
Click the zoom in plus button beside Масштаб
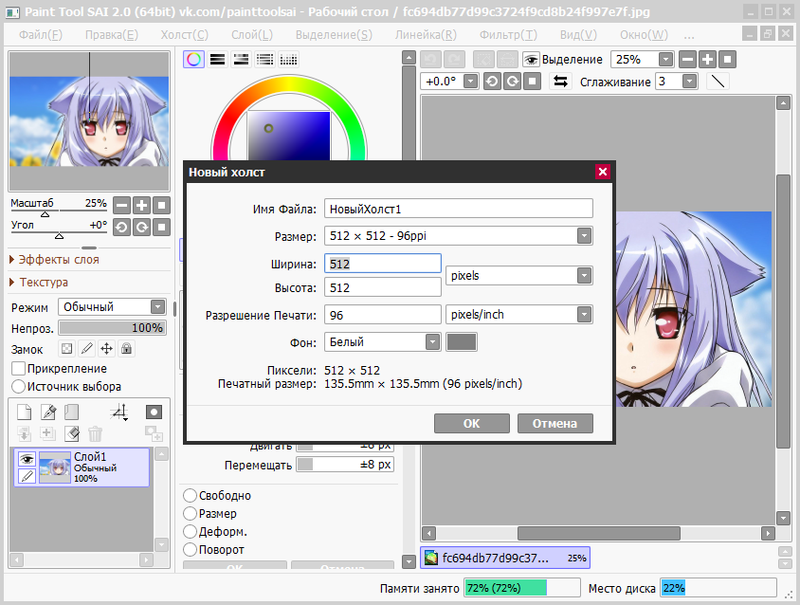[x=142, y=205]
